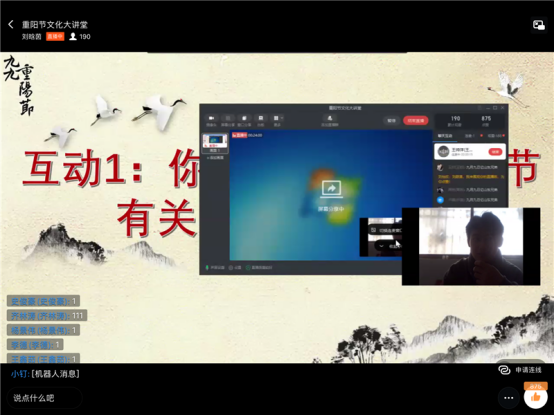Select the scene thumbnail in the left panel

[215, 143]
